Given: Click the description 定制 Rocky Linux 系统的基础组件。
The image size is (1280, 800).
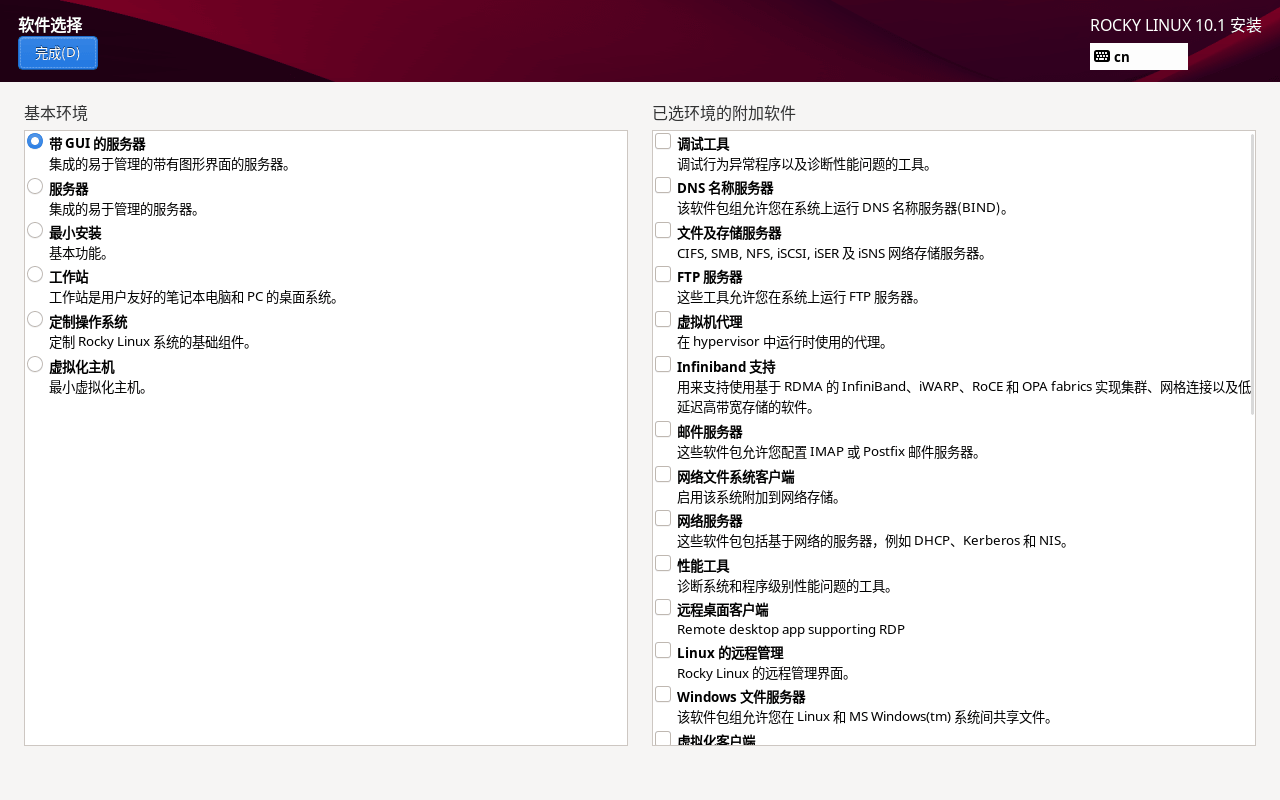Looking at the screenshot, I should [x=151, y=342].
